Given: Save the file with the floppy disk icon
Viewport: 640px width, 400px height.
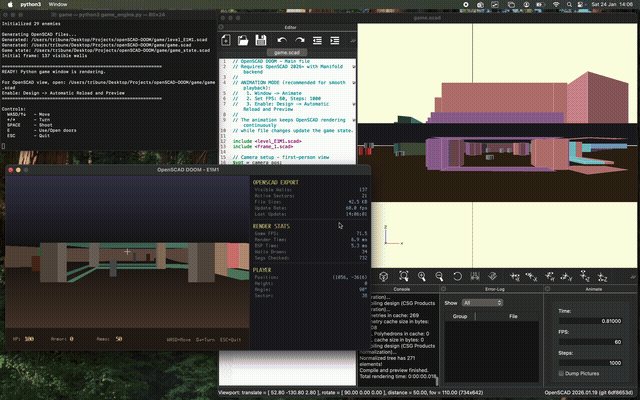Looking at the screenshot, I should 261,40.
